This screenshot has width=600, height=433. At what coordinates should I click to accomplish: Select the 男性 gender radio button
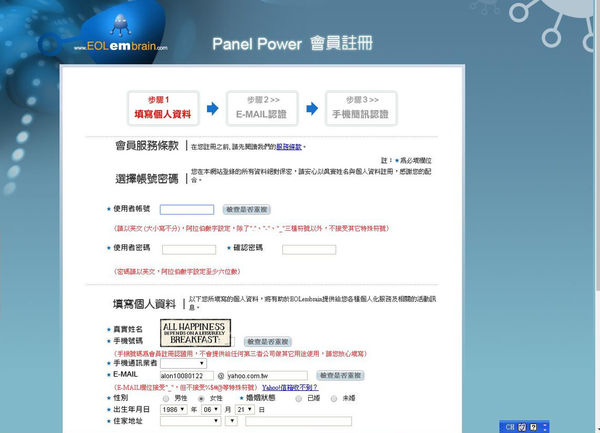click(166, 397)
